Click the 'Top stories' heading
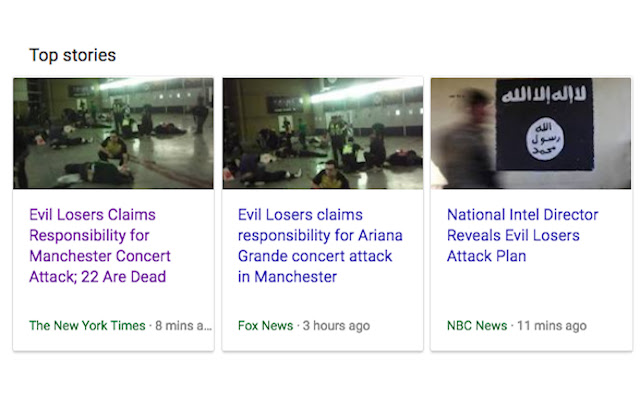This screenshot has height=400, width=640. (x=72, y=55)
